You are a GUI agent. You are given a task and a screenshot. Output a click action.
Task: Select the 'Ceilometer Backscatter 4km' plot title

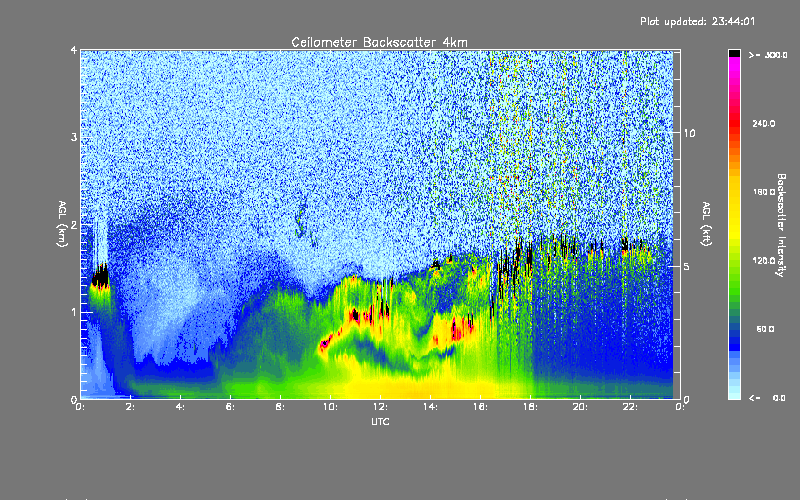click(x=379, y=42)
